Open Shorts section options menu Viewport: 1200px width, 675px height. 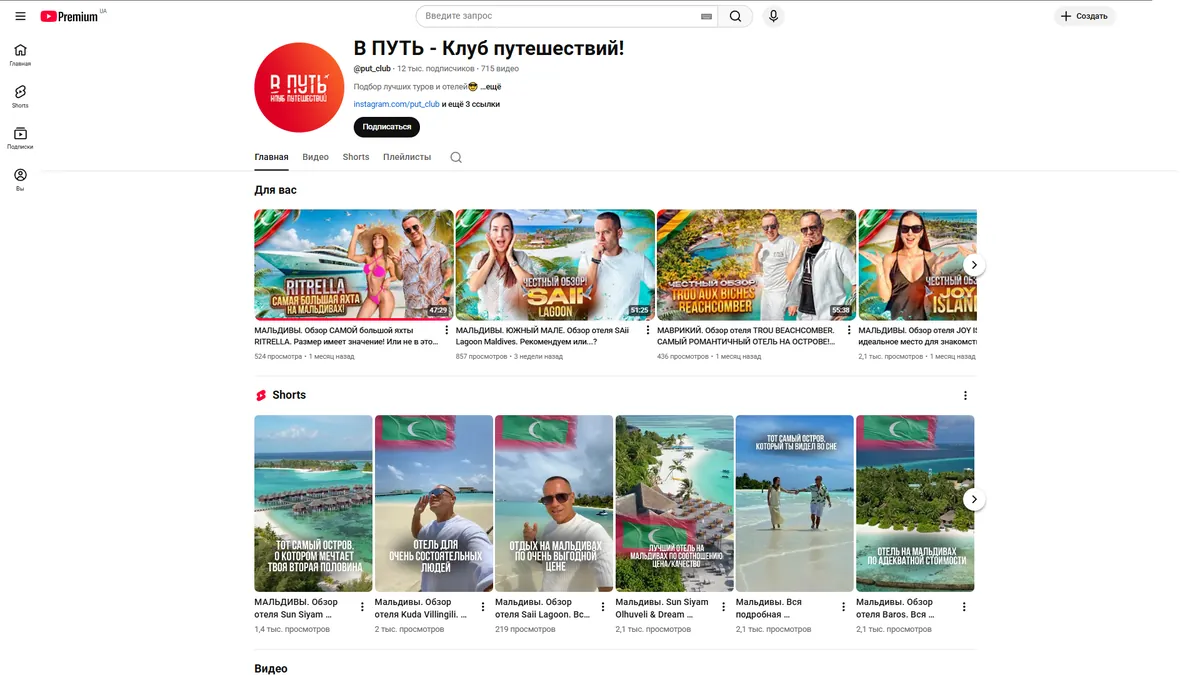(x=965, y=396)
